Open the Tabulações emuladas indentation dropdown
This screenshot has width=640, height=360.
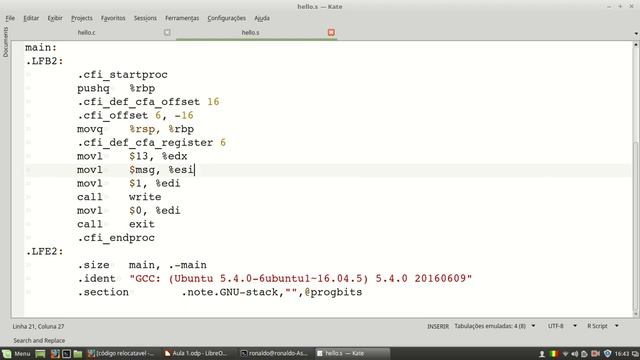(495, 326)
